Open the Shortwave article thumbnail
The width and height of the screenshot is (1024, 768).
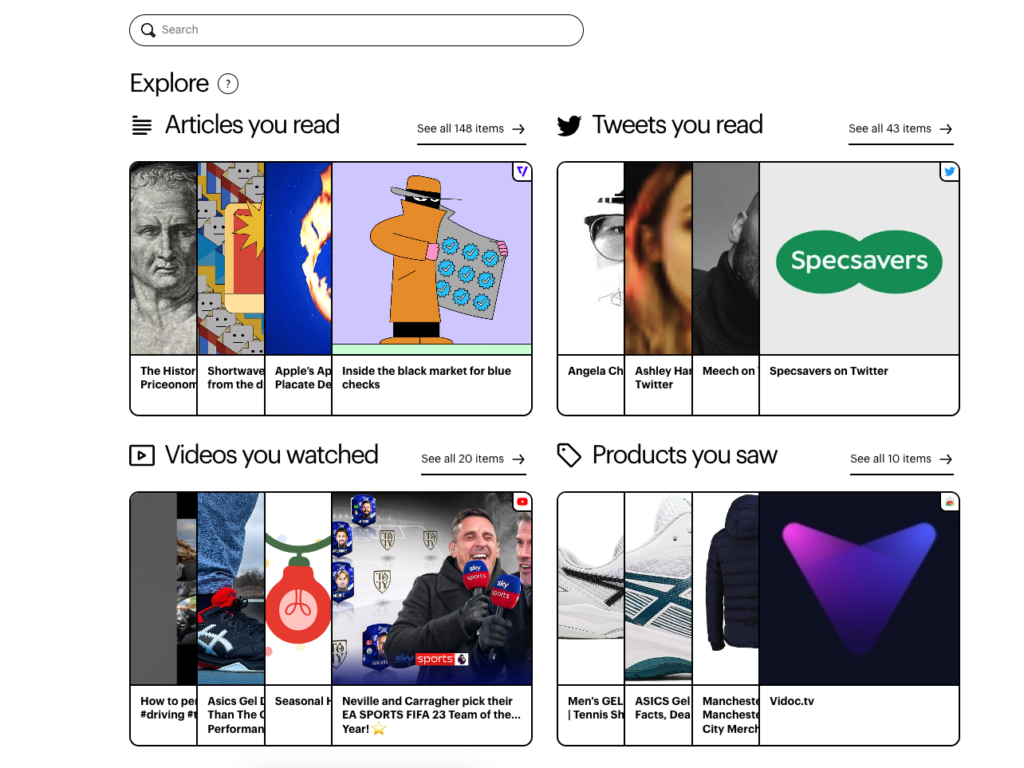231,259
